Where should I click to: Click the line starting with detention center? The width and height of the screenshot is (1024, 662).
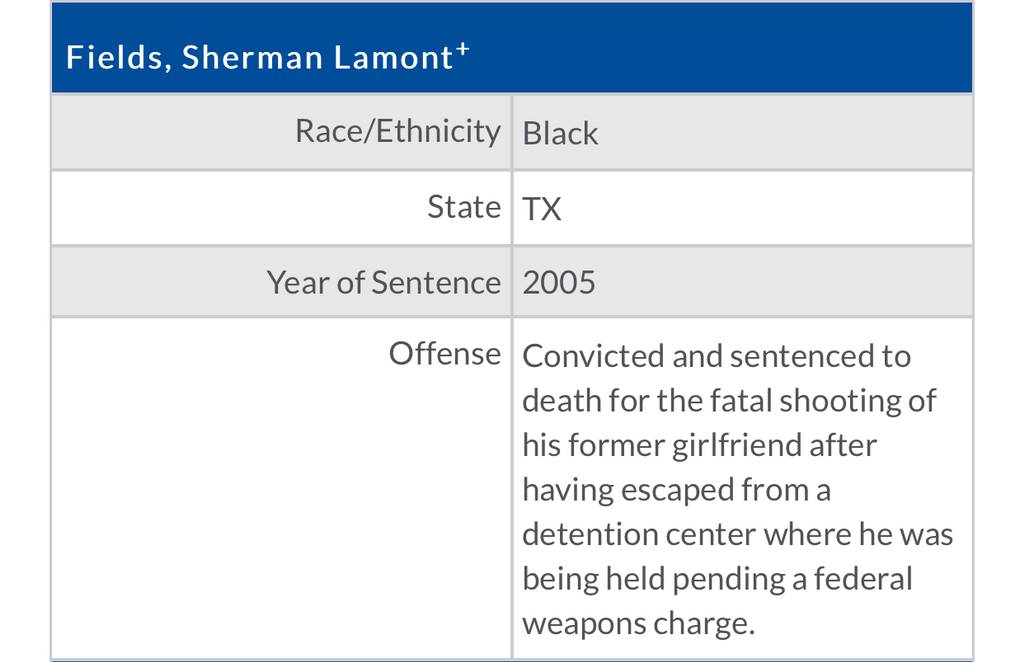tap(738, 534)
